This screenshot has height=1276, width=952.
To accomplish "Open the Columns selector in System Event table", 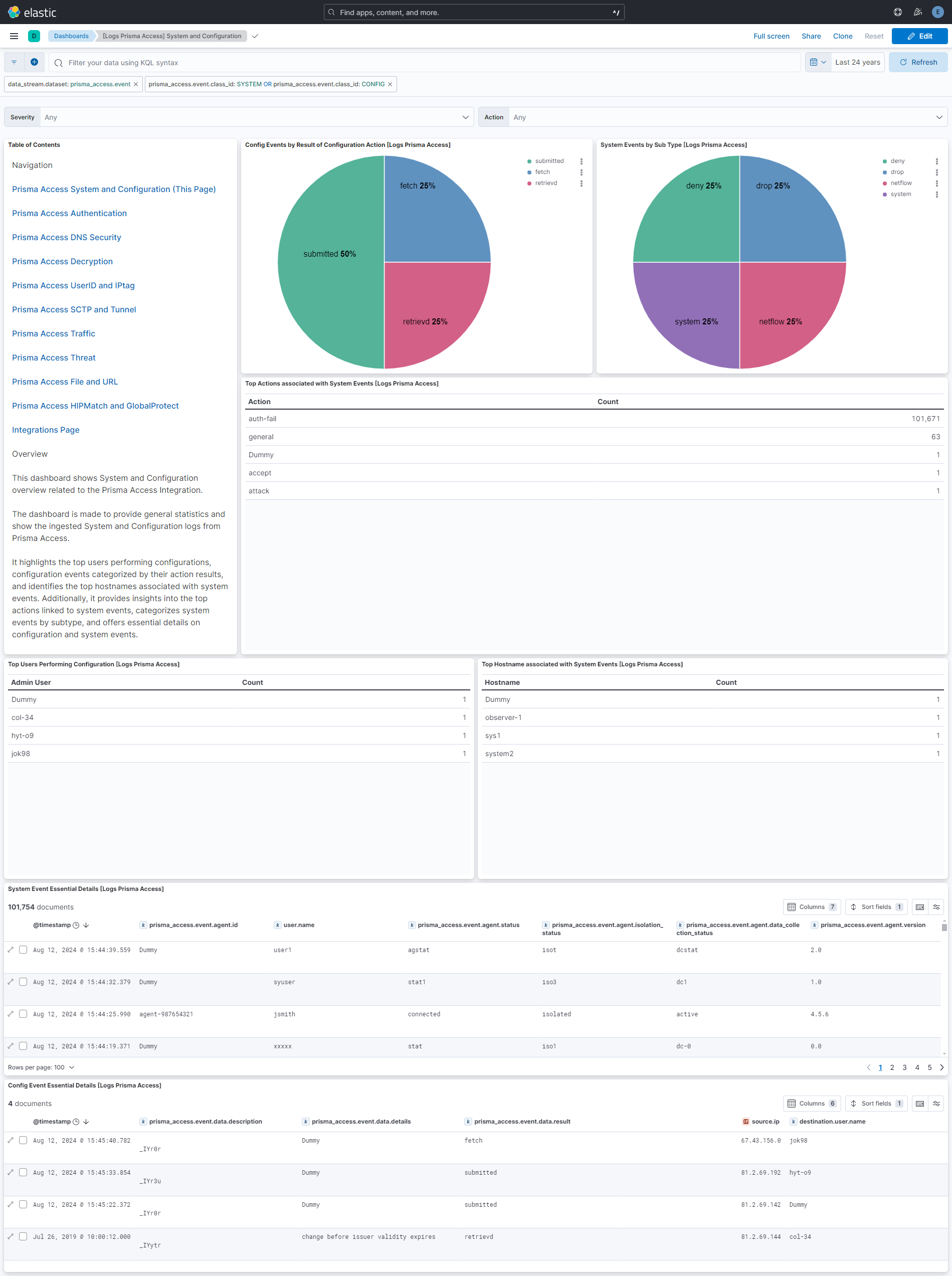I will (812, 906).
